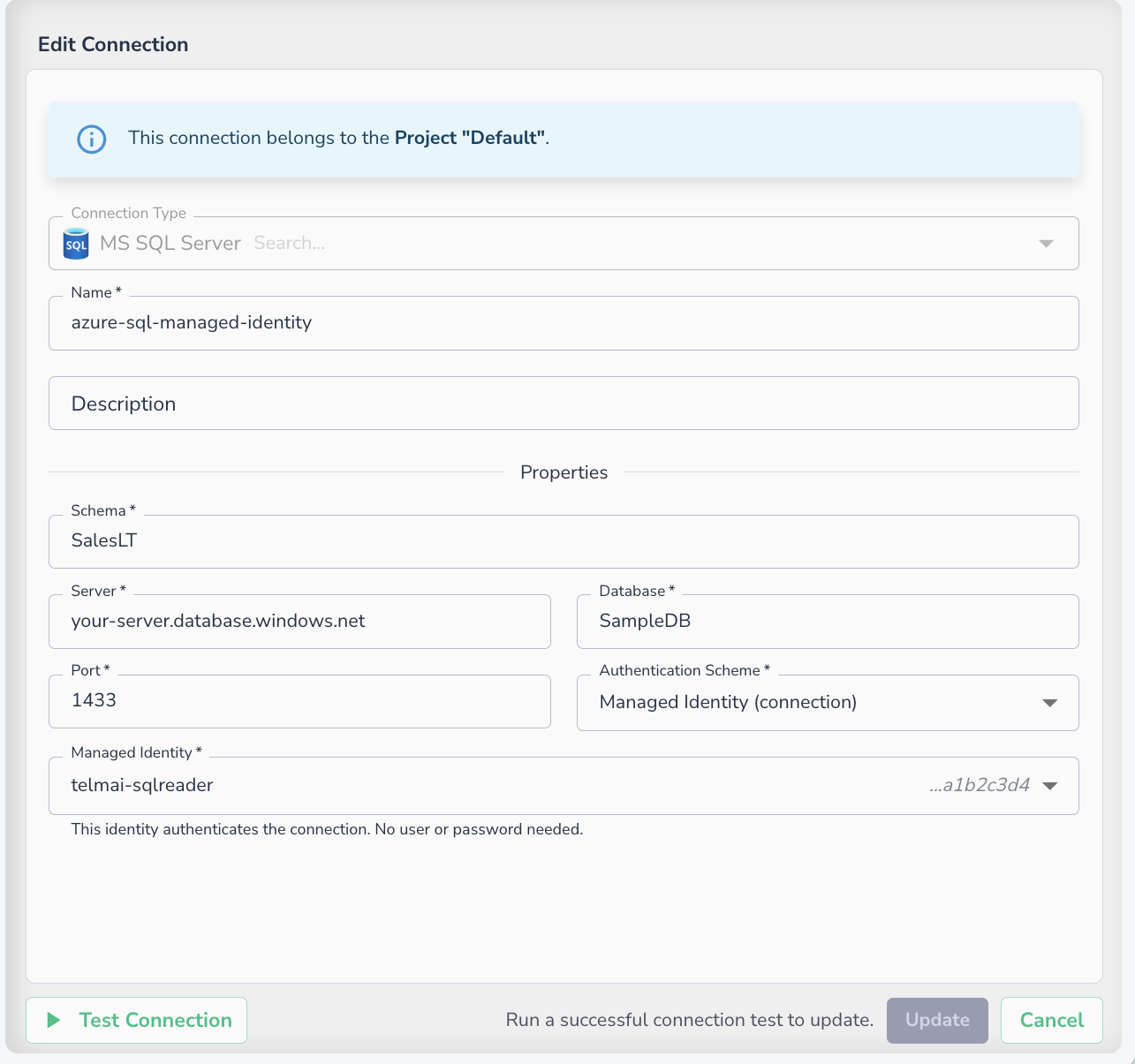This screenshot has width=1135, height=1064.
Task: Click the "...a1b2c3d4" identity ID suffix
Action: pos(980,785)
